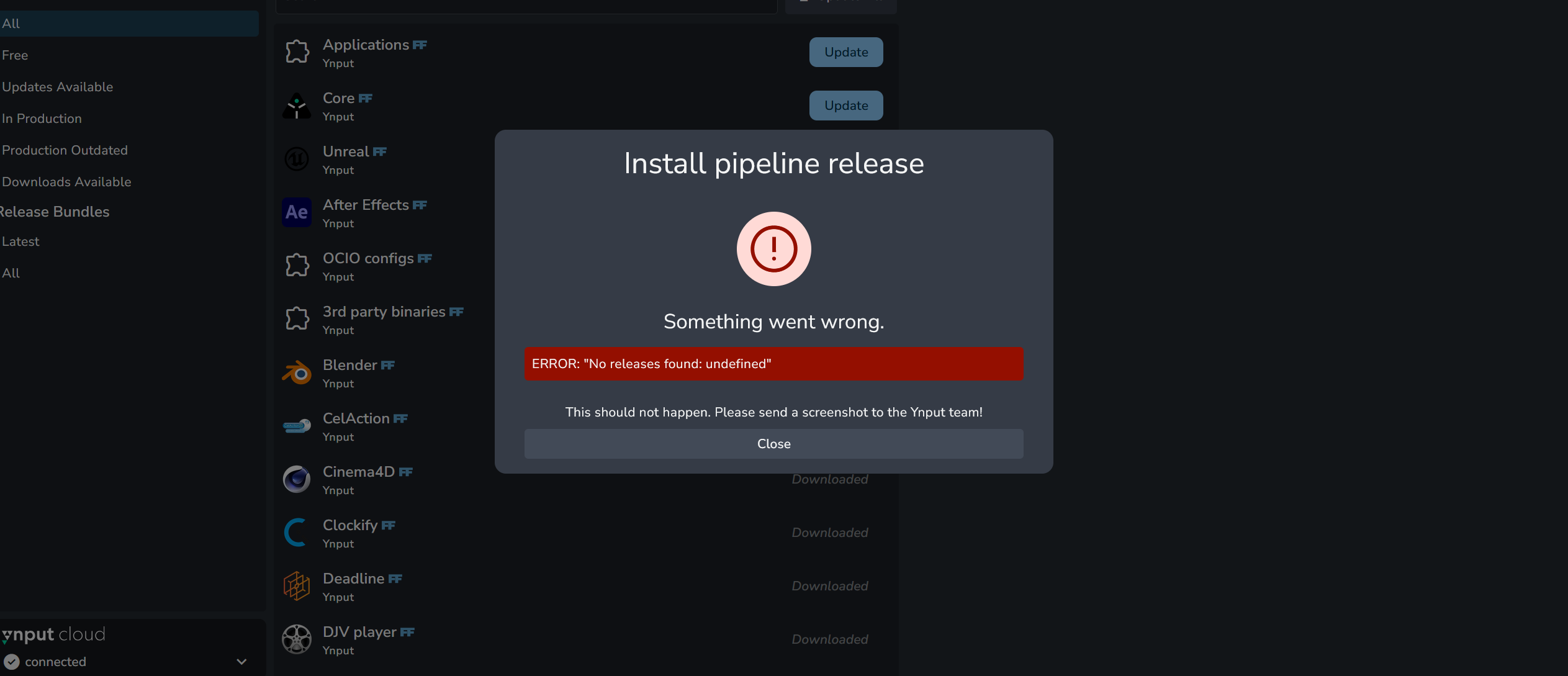Click the Cinema4D sphere icon
The image size is (1568, 676).
tap(297, 479)
